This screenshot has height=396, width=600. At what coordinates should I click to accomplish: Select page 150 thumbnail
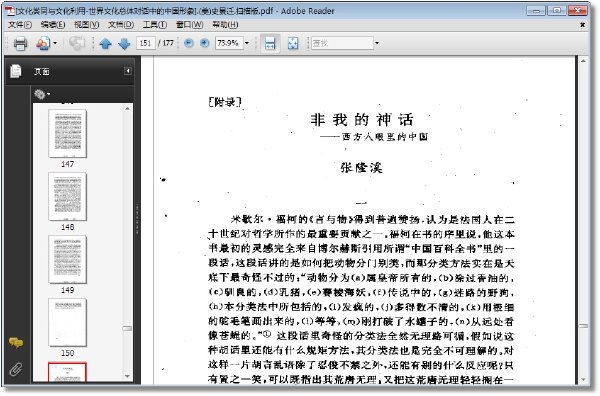point(67,323)
